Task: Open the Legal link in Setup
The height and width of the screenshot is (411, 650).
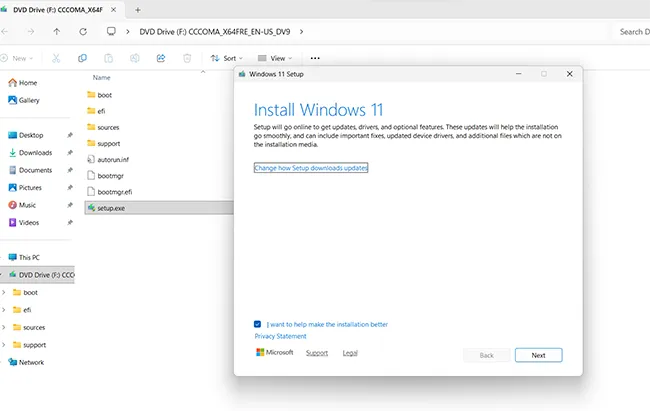Action: click(x=350, y=353)
